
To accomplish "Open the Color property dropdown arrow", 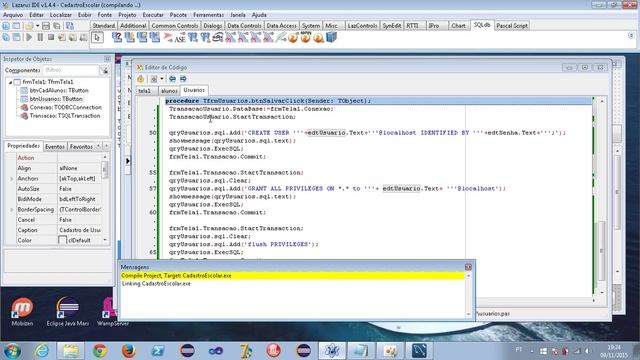I will [105, 240].
